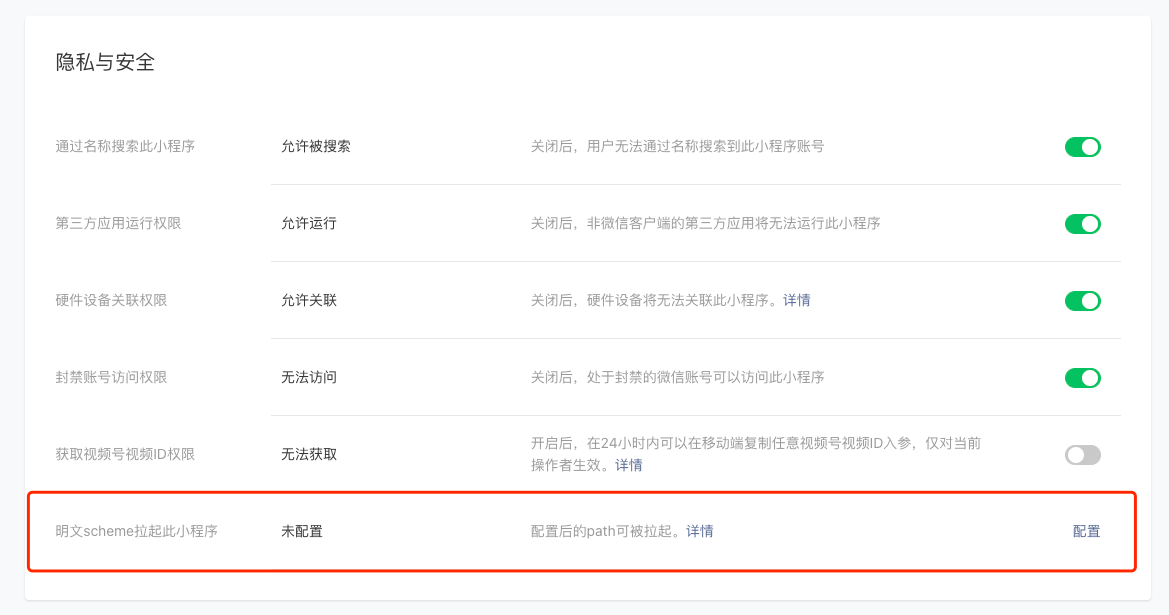Image resolution: width=1169 pixels, height=615 pixels.
Task: Click 配置 link for plaintext scheme
Action: (1086, 531)
